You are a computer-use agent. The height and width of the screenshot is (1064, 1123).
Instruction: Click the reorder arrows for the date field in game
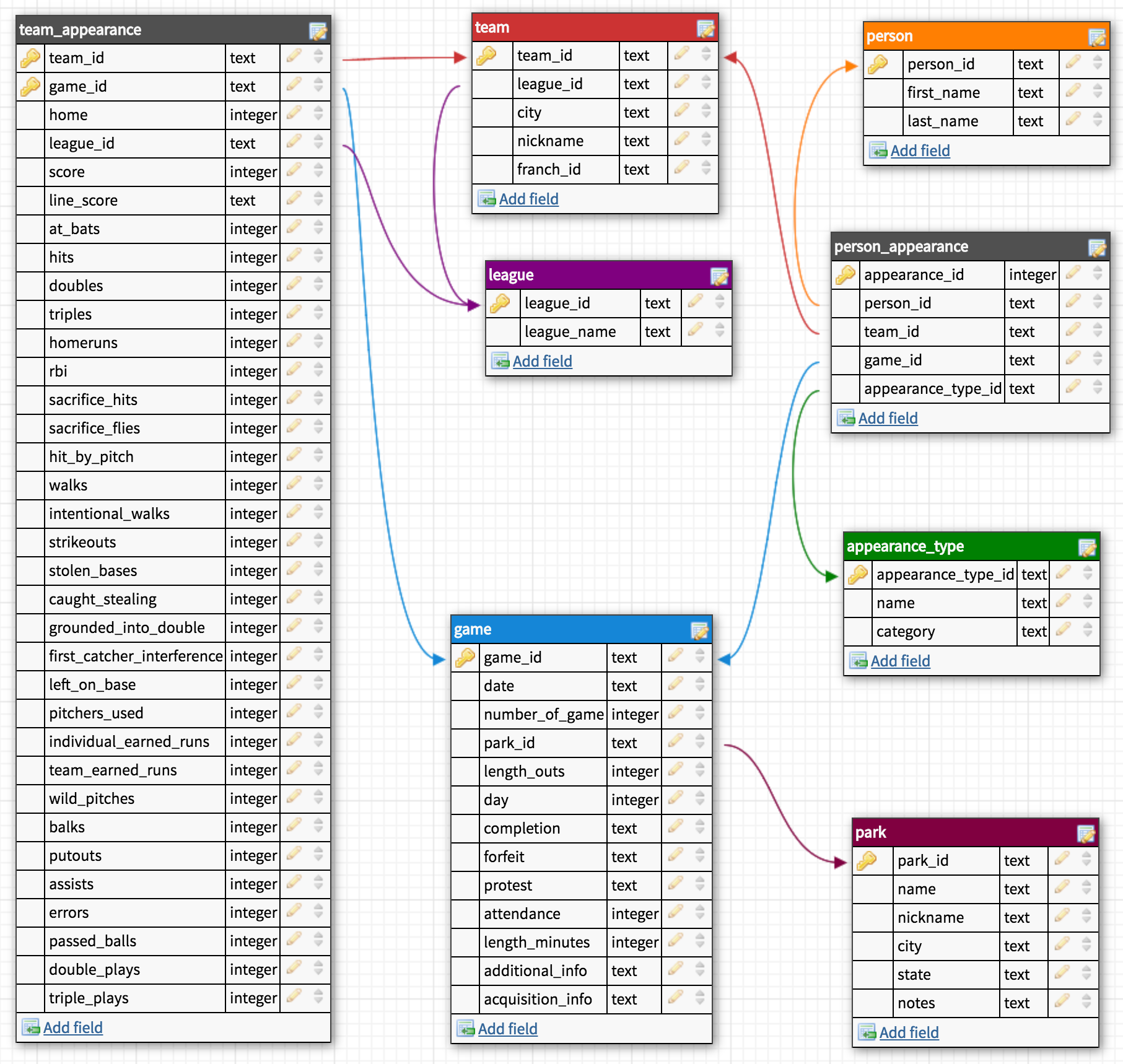click(x=699, y=686)
